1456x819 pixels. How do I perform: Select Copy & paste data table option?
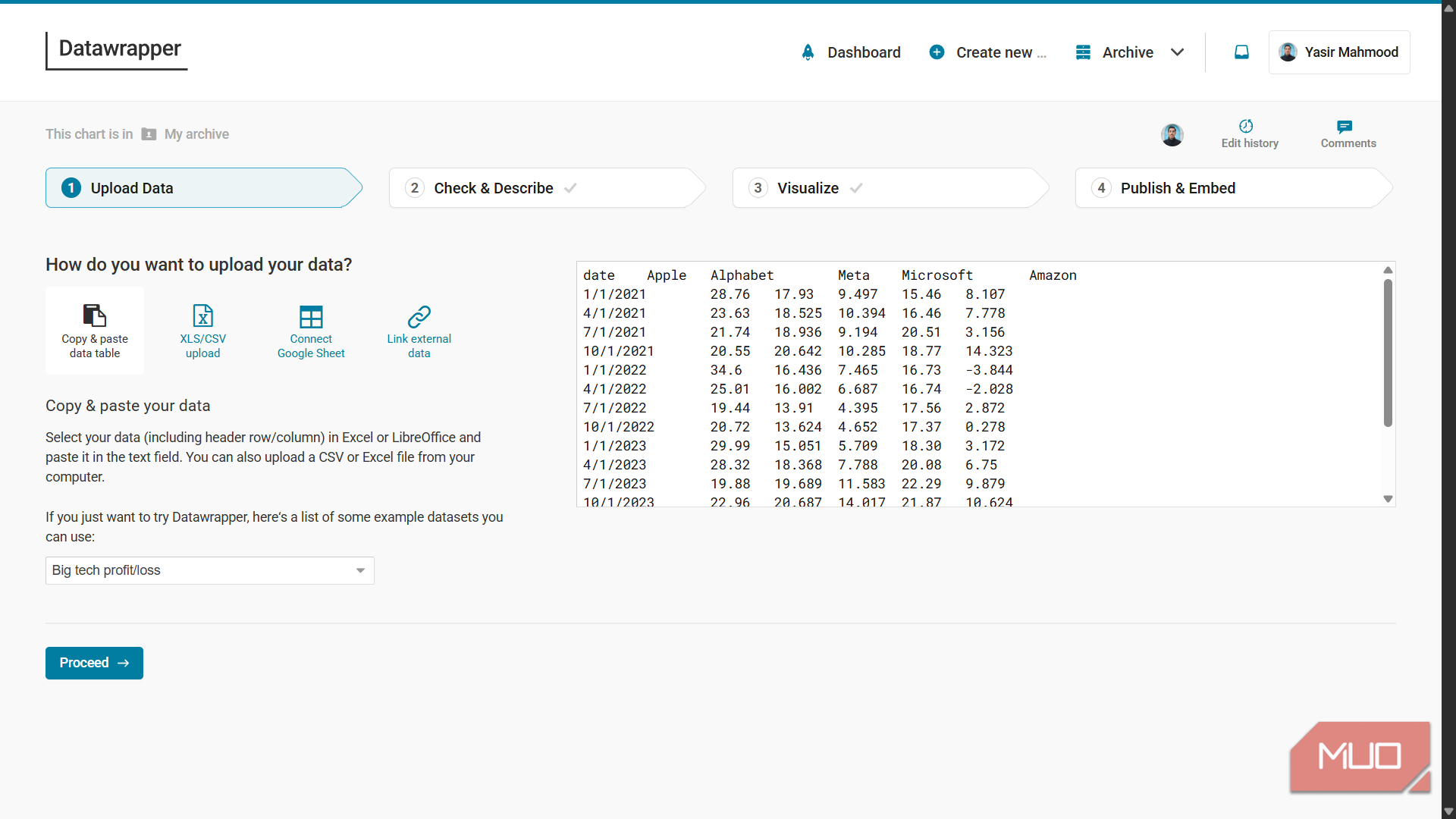(95, 331)
